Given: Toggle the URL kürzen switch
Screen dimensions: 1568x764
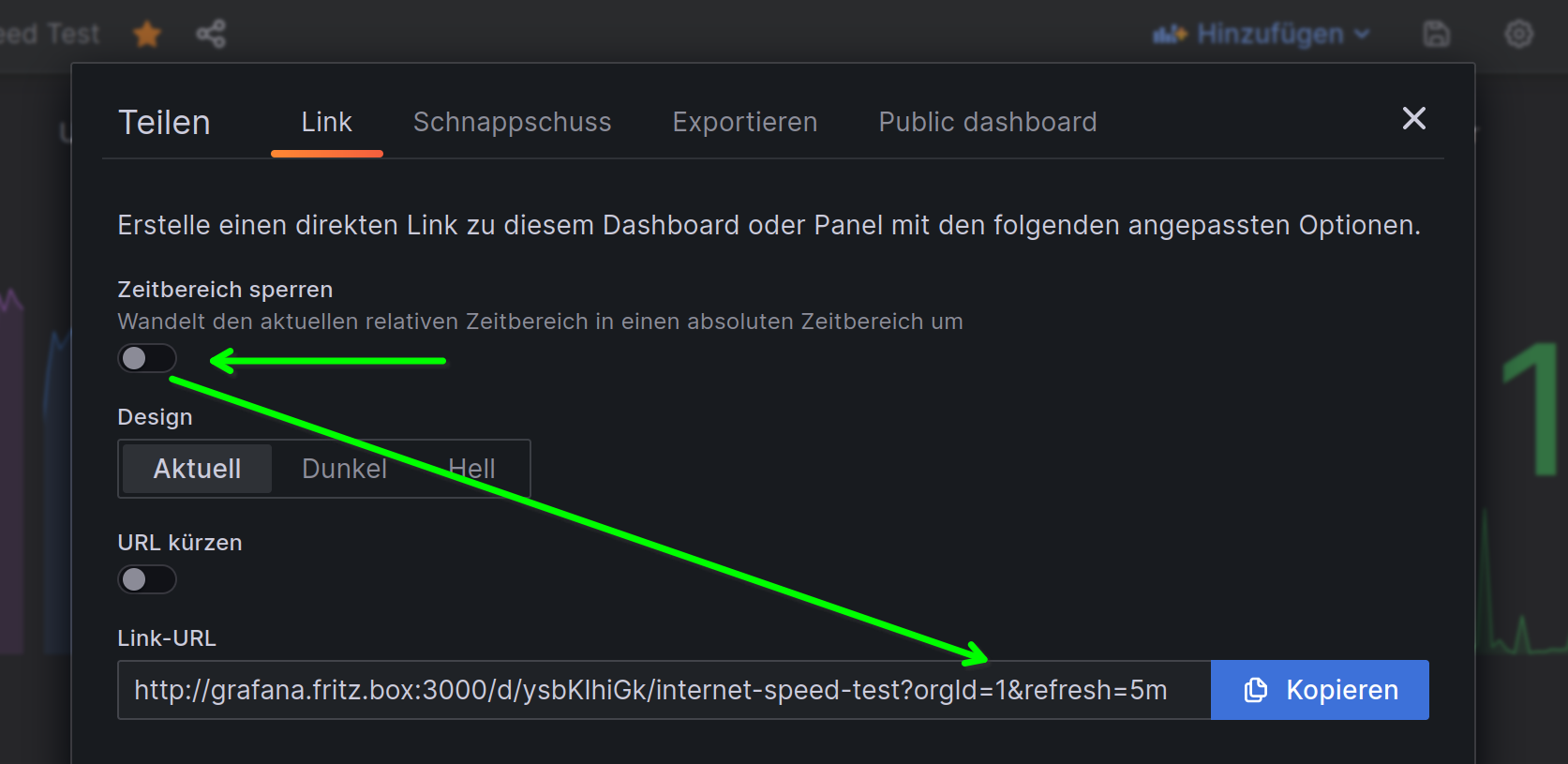Looking at the screenshot, I should (147, 579).
